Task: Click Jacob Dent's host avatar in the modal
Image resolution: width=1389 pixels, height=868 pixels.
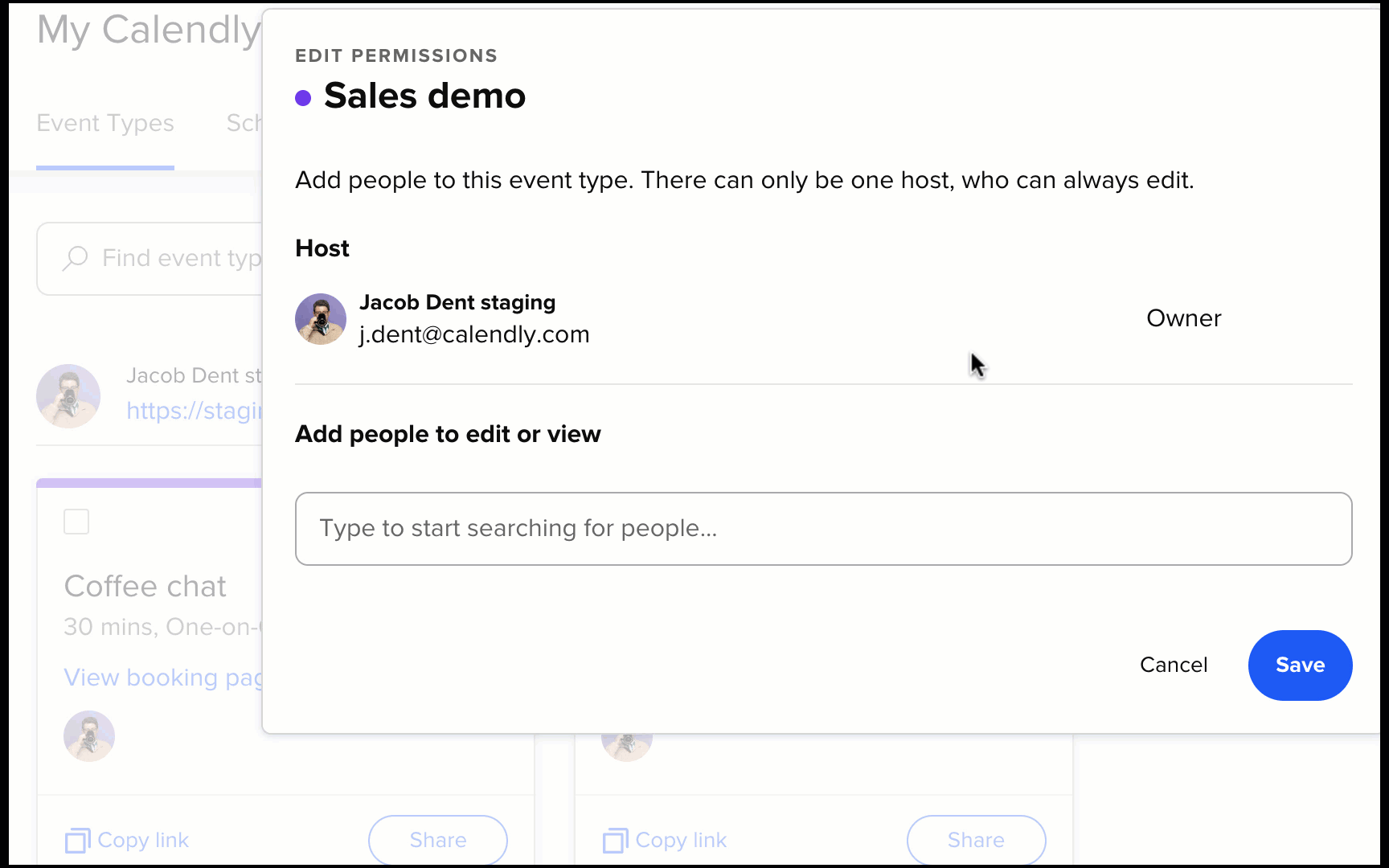Action: [x=320, y=319]
